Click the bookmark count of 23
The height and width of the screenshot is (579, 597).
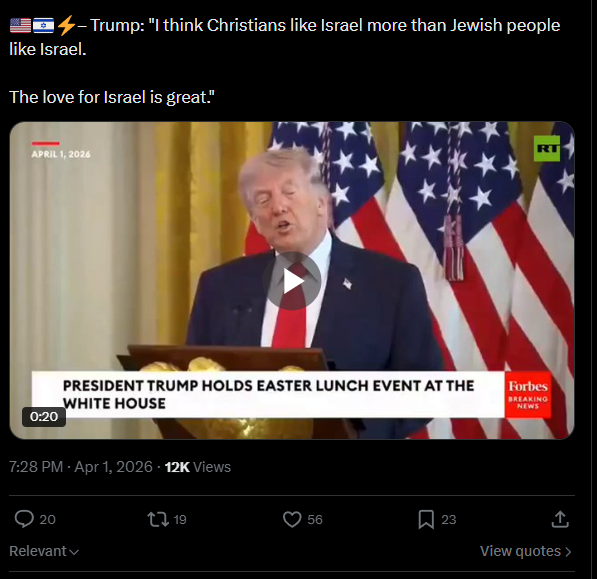coord(449,520)
